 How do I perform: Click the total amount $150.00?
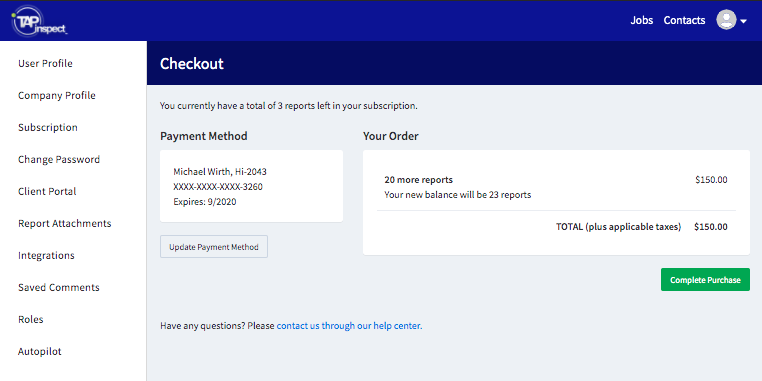pos(711,226)
